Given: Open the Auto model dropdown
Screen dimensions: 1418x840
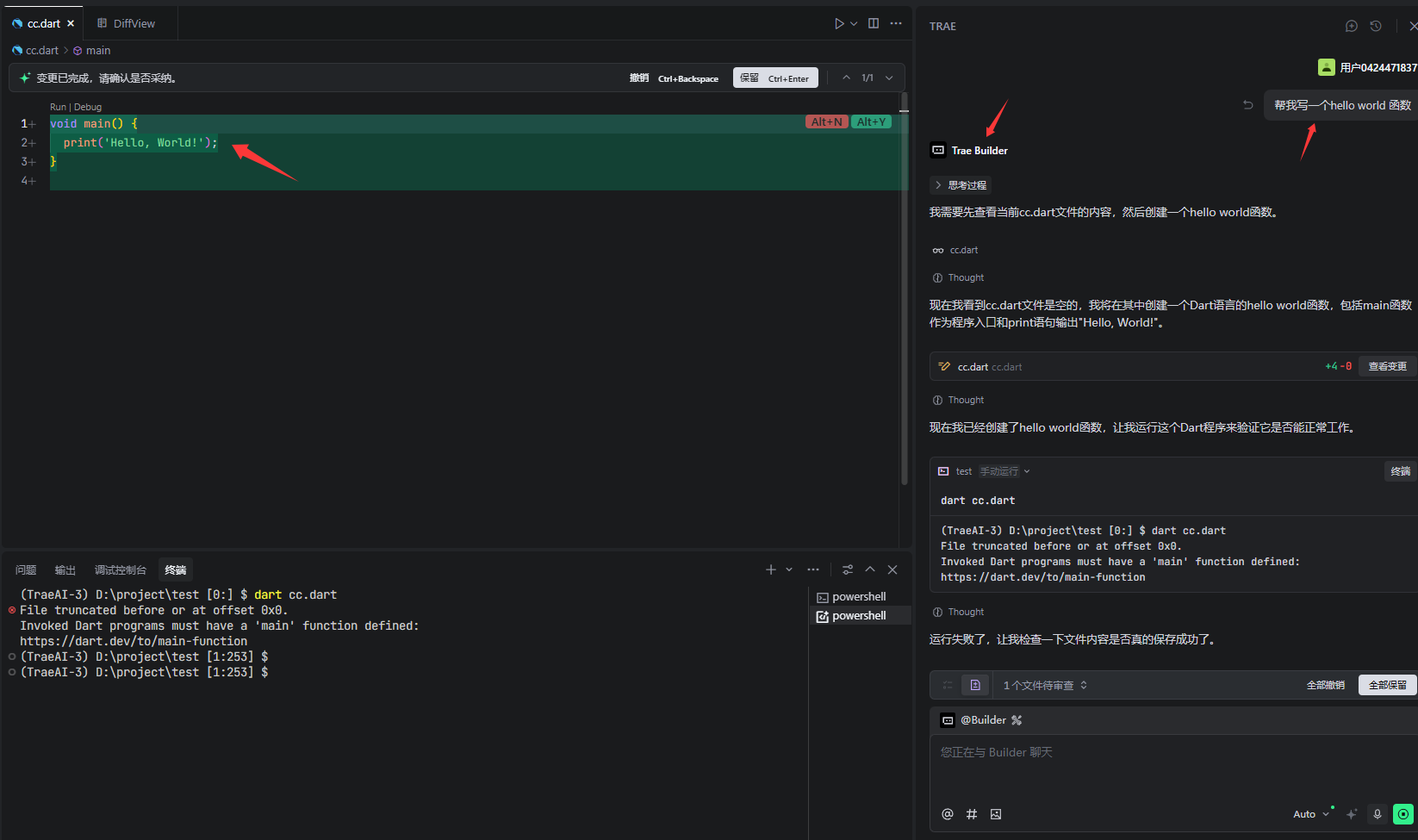Looking at the screenshot, I should pyautogui.click(x=1311, y=814).
